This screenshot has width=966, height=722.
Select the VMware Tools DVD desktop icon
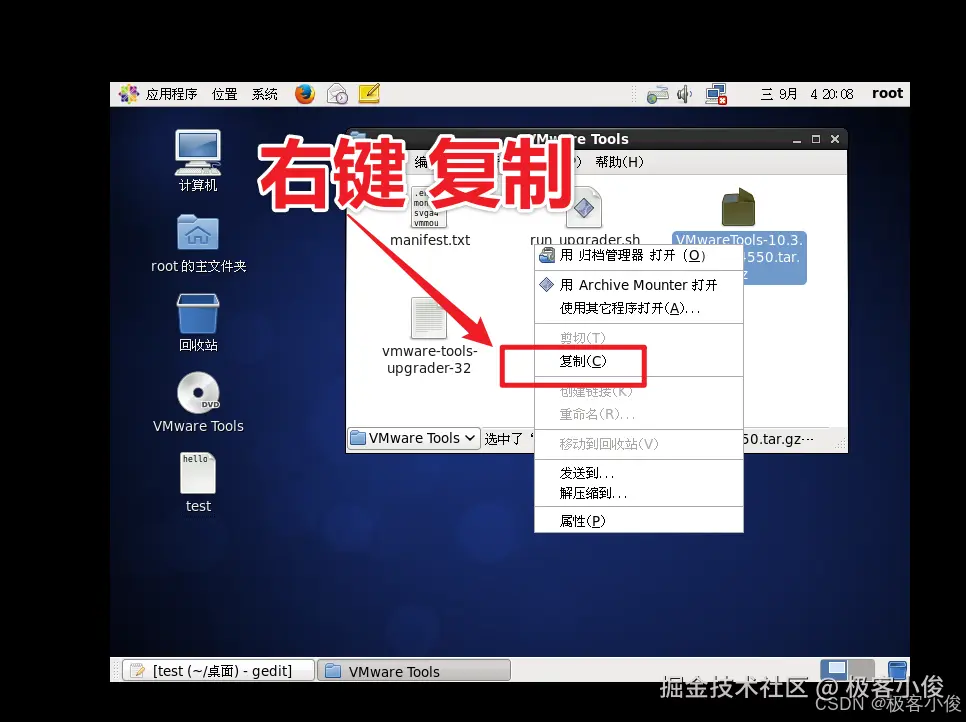click(x=198, y=403)
